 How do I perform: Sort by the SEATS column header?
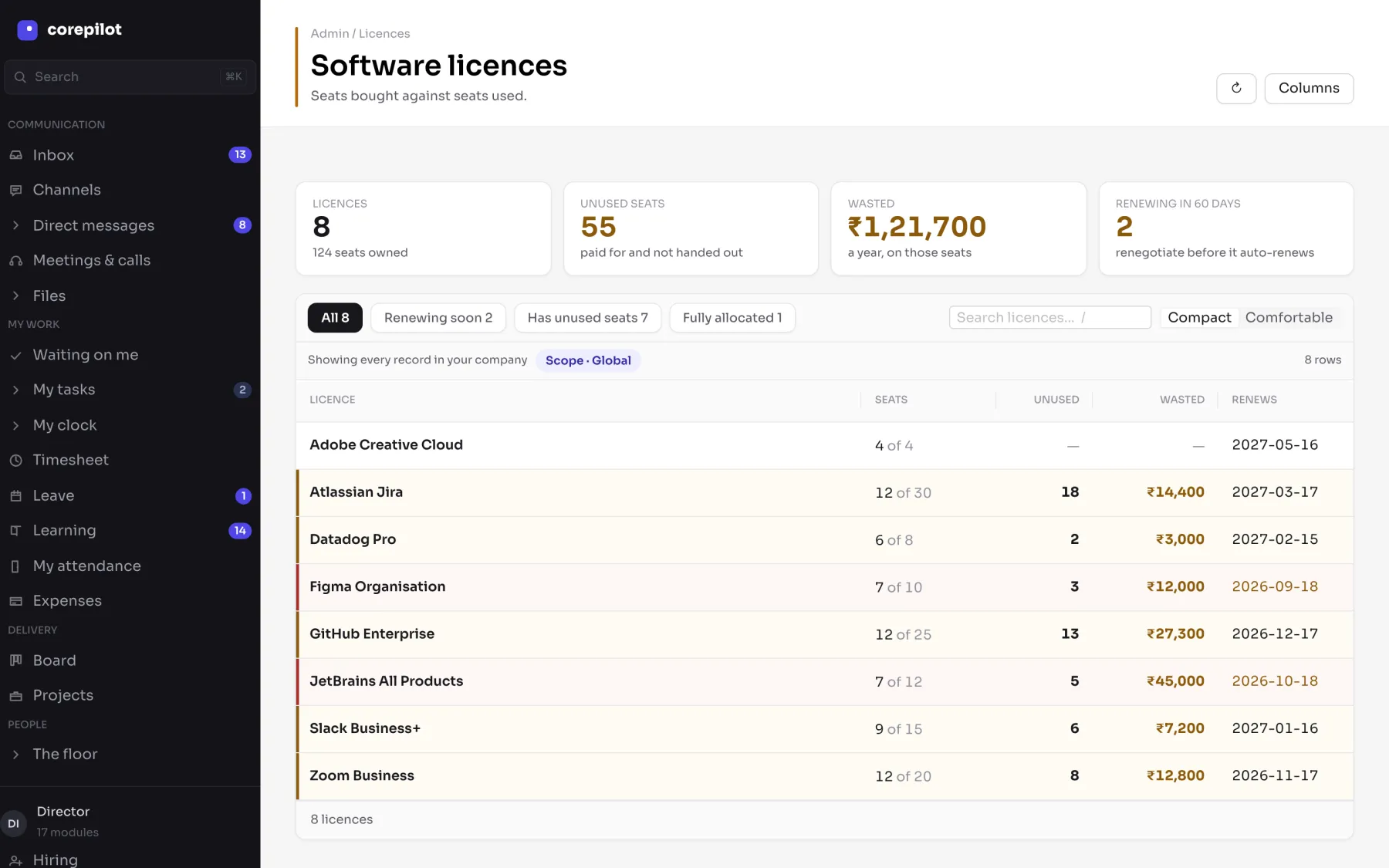tap(891, 400)
